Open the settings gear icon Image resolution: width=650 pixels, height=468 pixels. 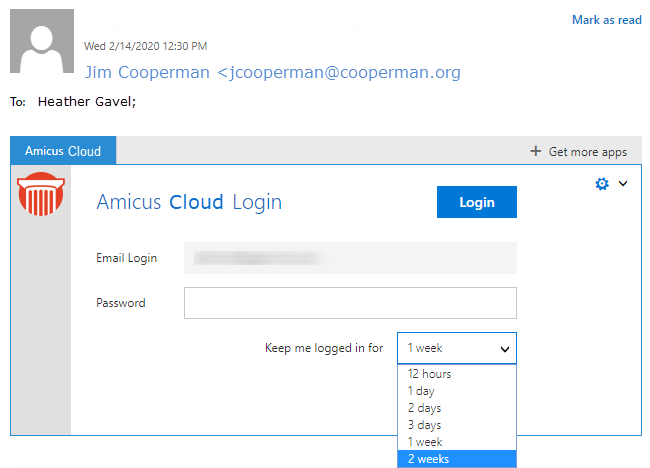pyautogui.click(x=602, y=184)
